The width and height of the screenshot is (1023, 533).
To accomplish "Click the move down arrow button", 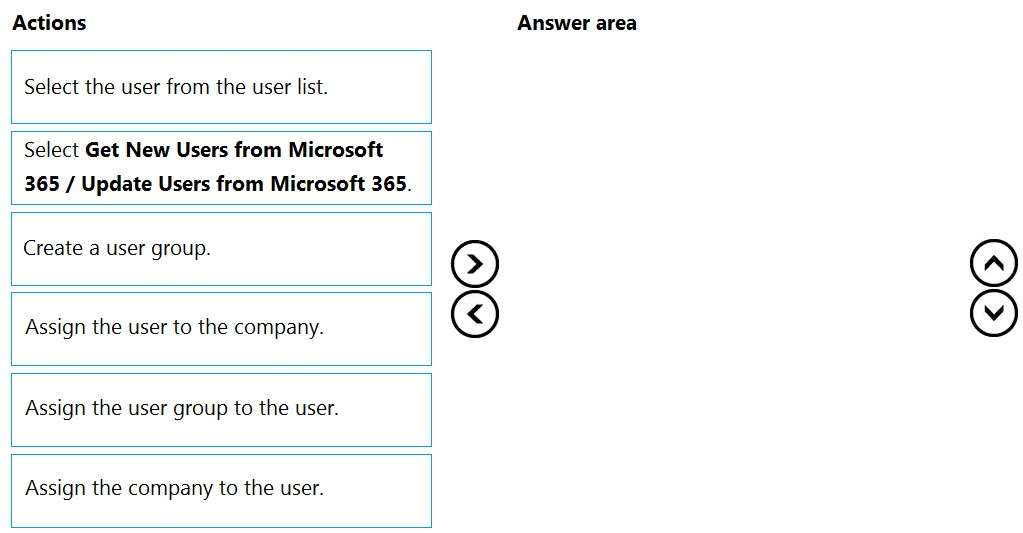I will click(993, 314).
